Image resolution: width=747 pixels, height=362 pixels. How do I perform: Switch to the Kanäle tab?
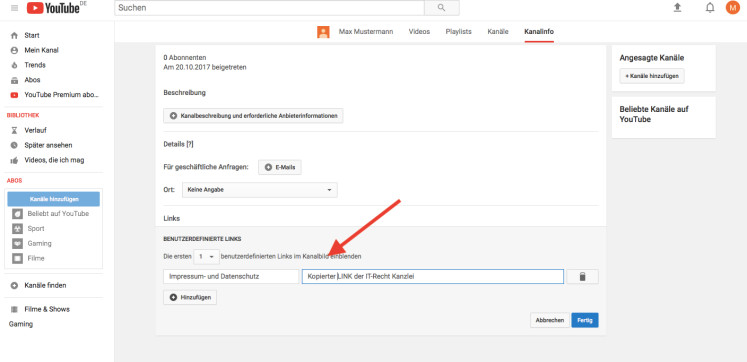(498, 31)
